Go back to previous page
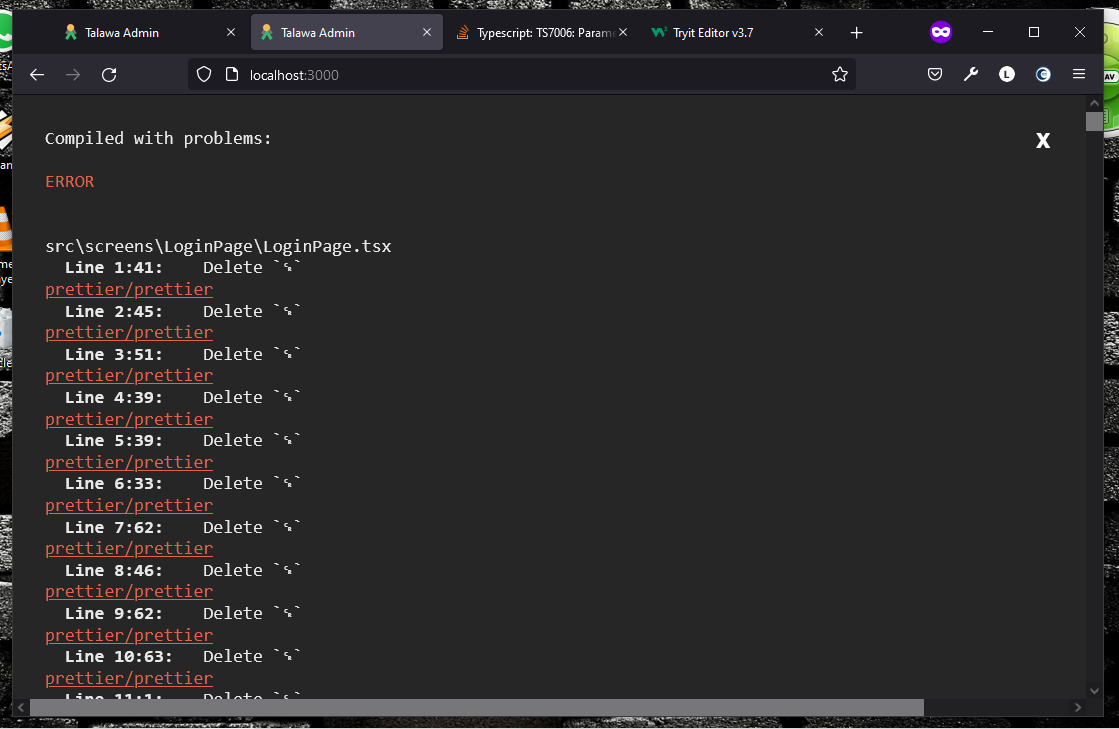 pos(37,75)
